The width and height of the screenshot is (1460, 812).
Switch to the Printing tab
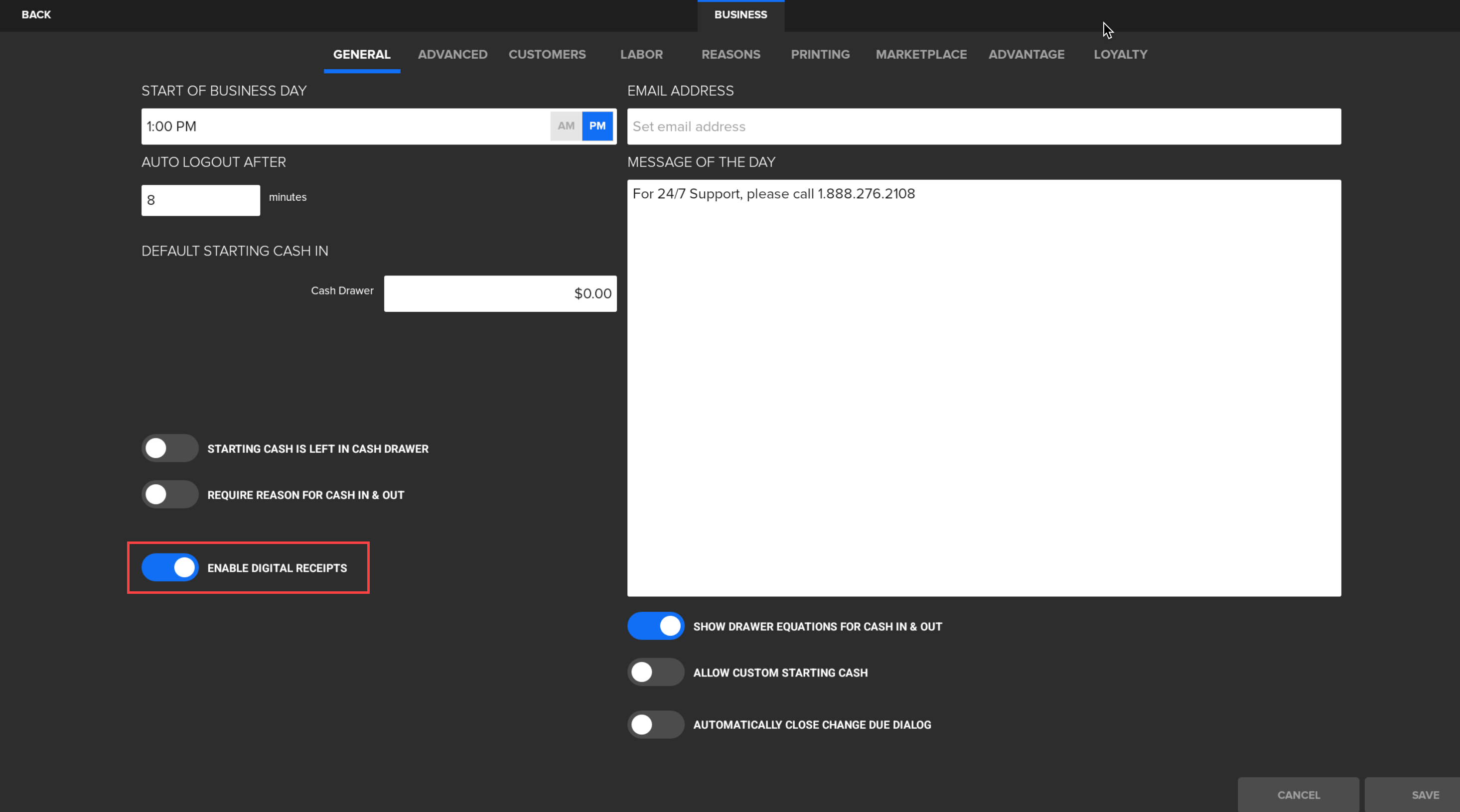point(820,54)
